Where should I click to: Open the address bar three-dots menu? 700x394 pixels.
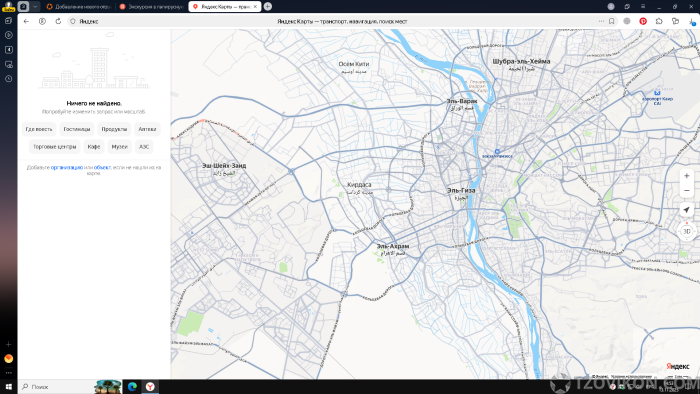(x=601, y=21)
